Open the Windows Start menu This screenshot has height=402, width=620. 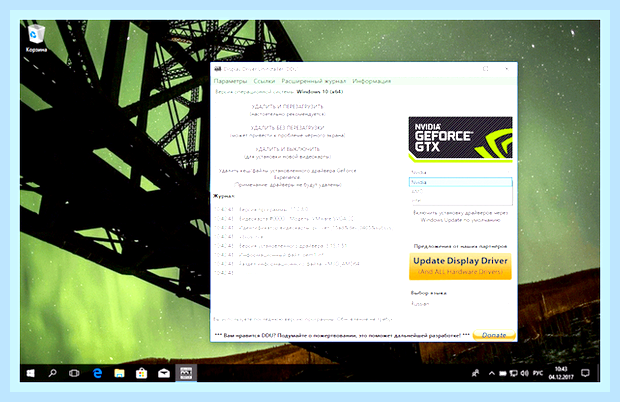(x=30, y=373)
